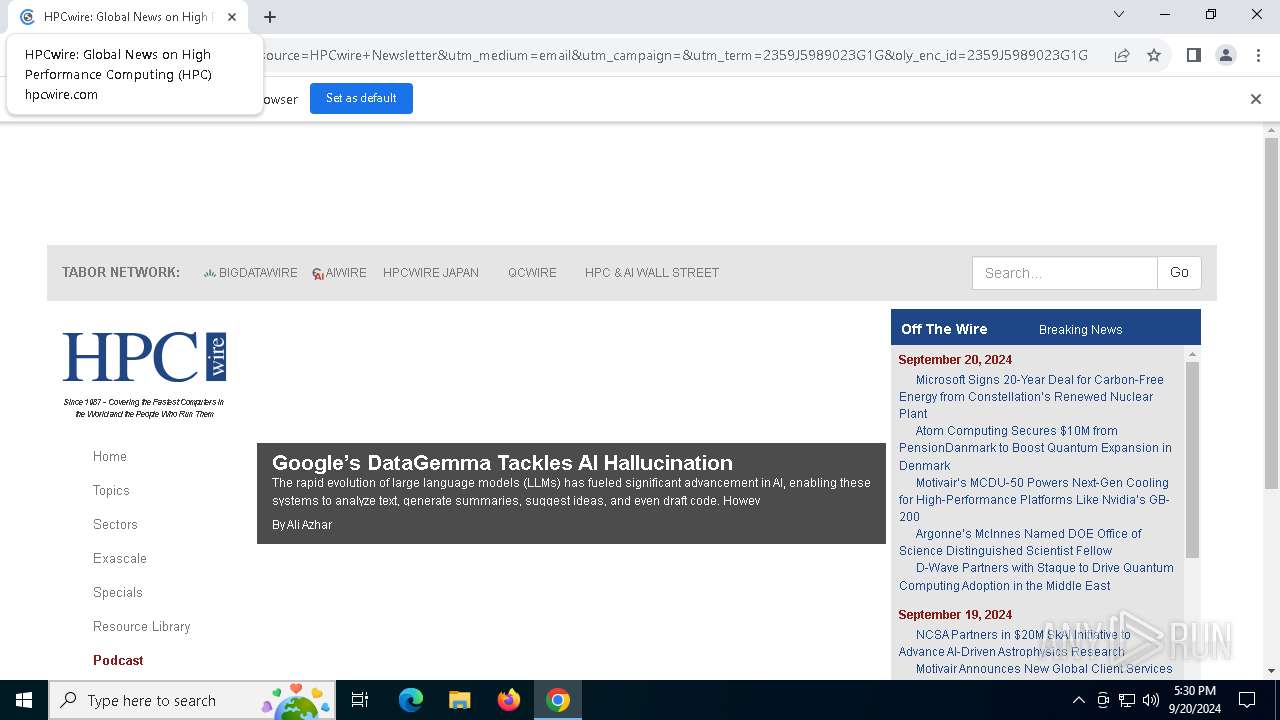Viewport: 1280px width, 720px height.
Task: Bookmark this page with the star icon
Action: tap(1154, 55)
